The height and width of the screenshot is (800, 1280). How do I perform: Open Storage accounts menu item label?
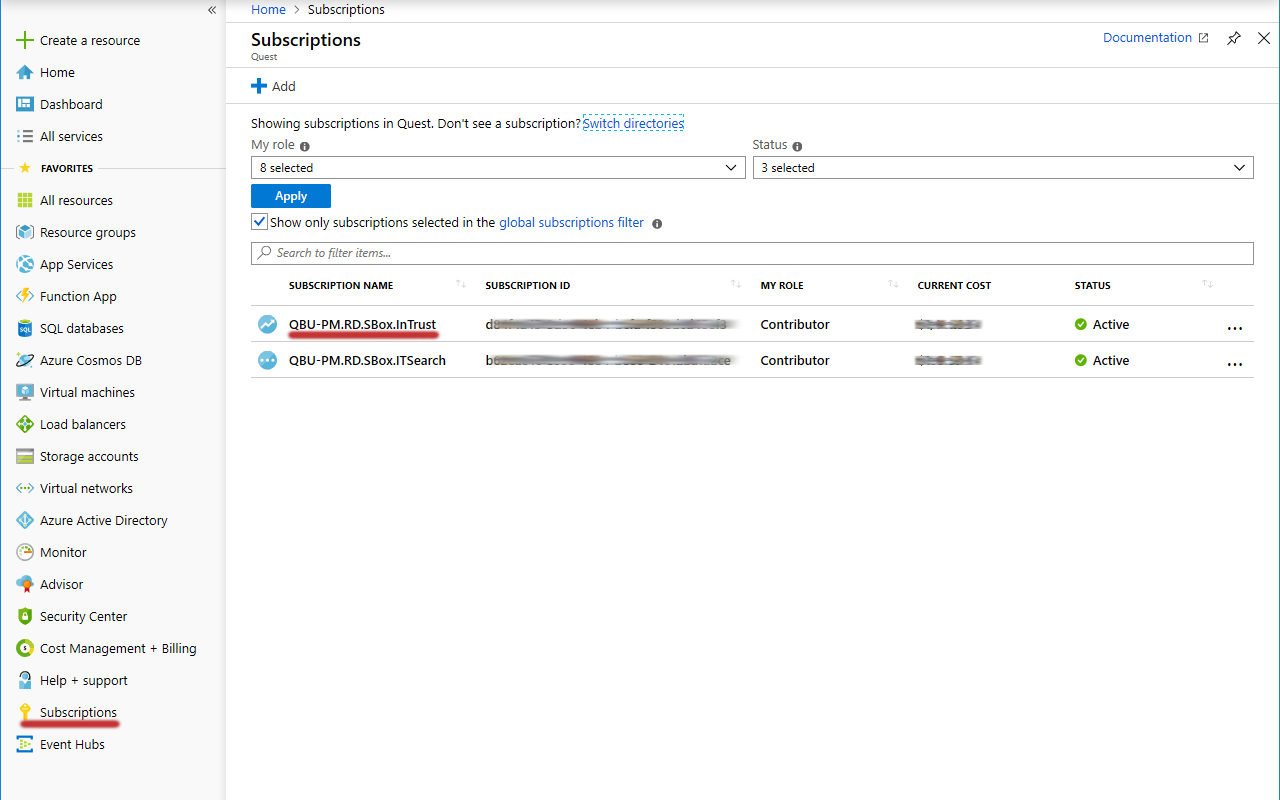(x=89, y=456)
